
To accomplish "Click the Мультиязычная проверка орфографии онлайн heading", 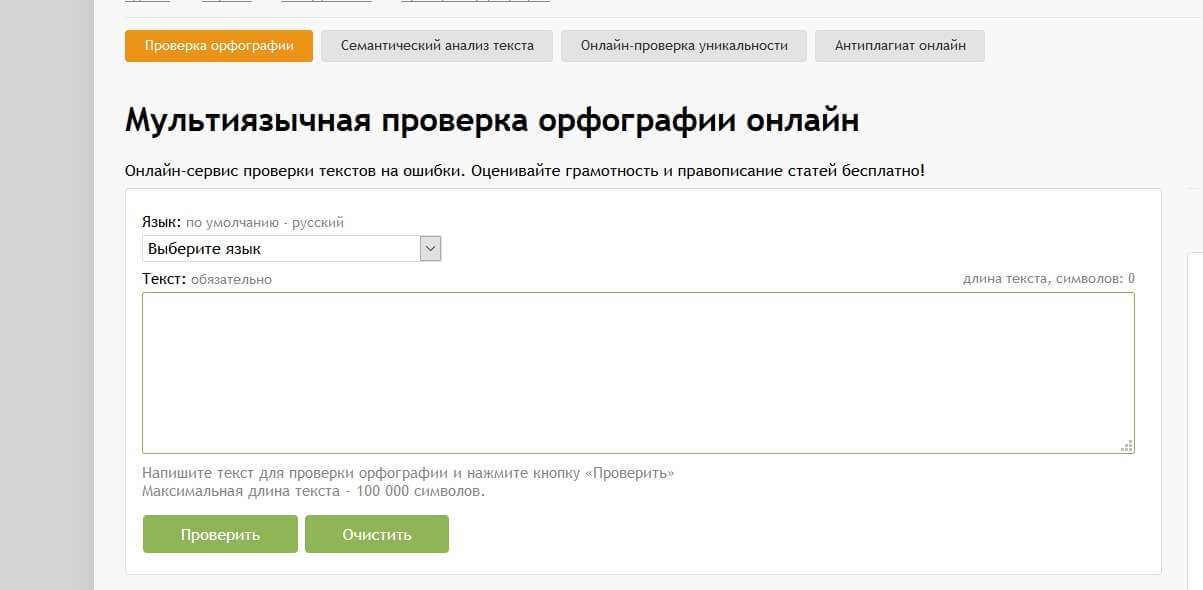I will click(x=491, y=120).
